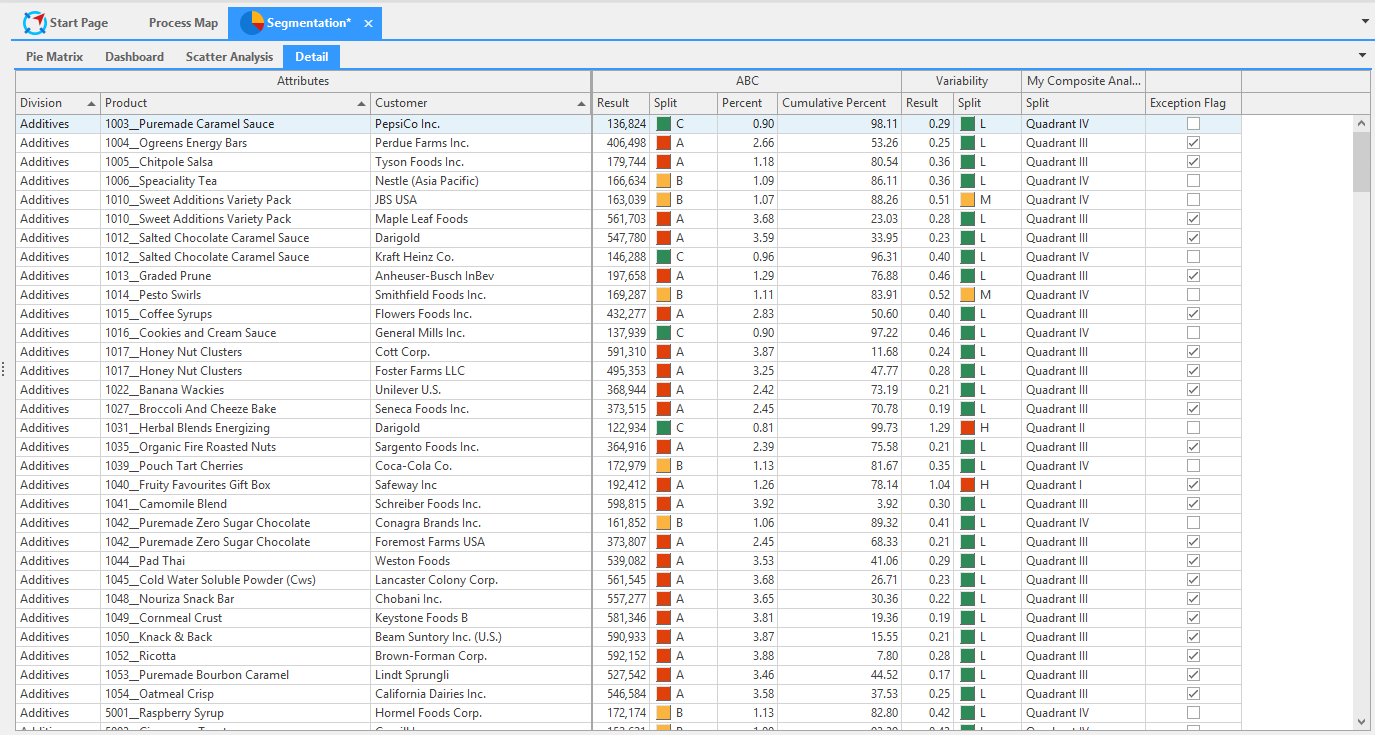Toggle Exception Flag for Tyson Foods Inc. row
Screen dimensions: 1375x735
[1193, 162]
